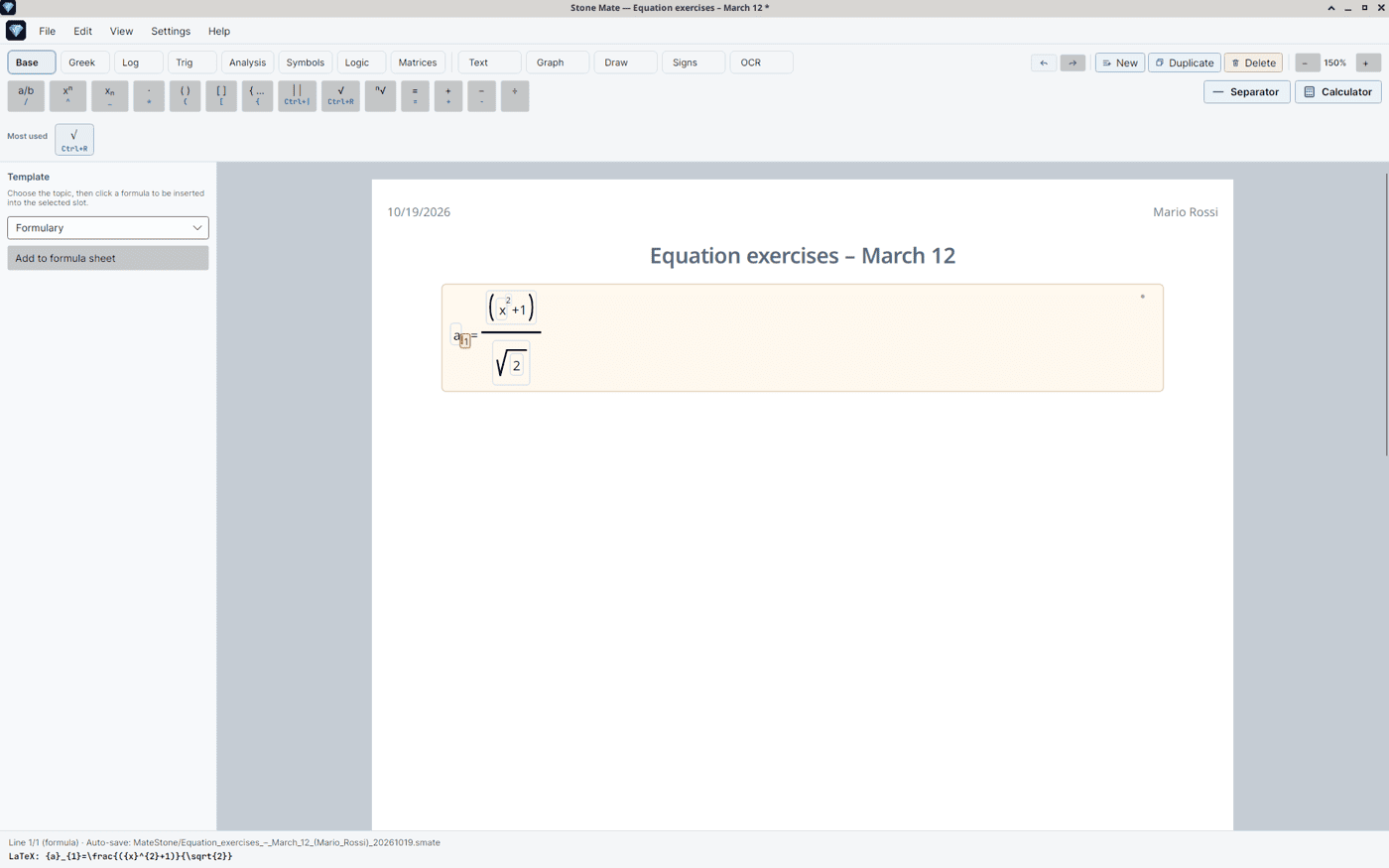
Task: Create a new line with New
Action: (1120, 62)
